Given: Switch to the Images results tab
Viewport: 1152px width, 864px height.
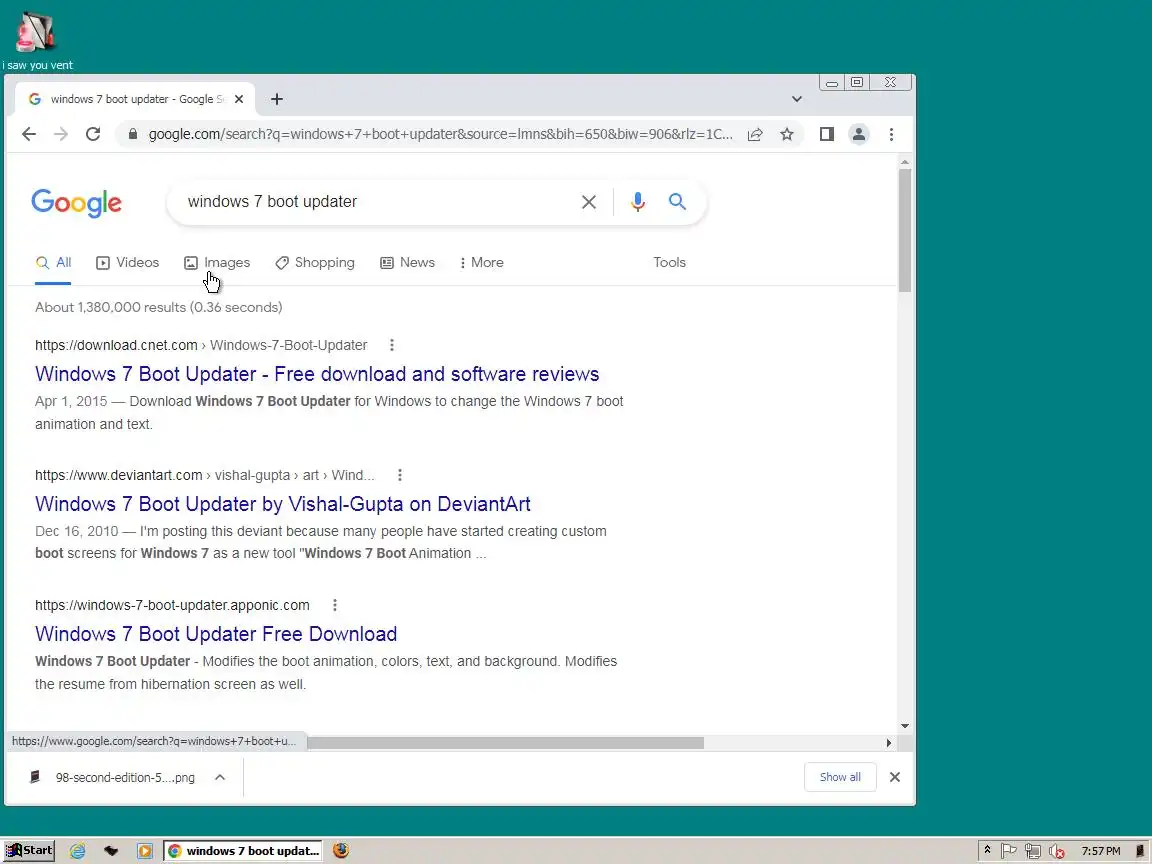Looking at the screenshot, I should coord(217,263).
